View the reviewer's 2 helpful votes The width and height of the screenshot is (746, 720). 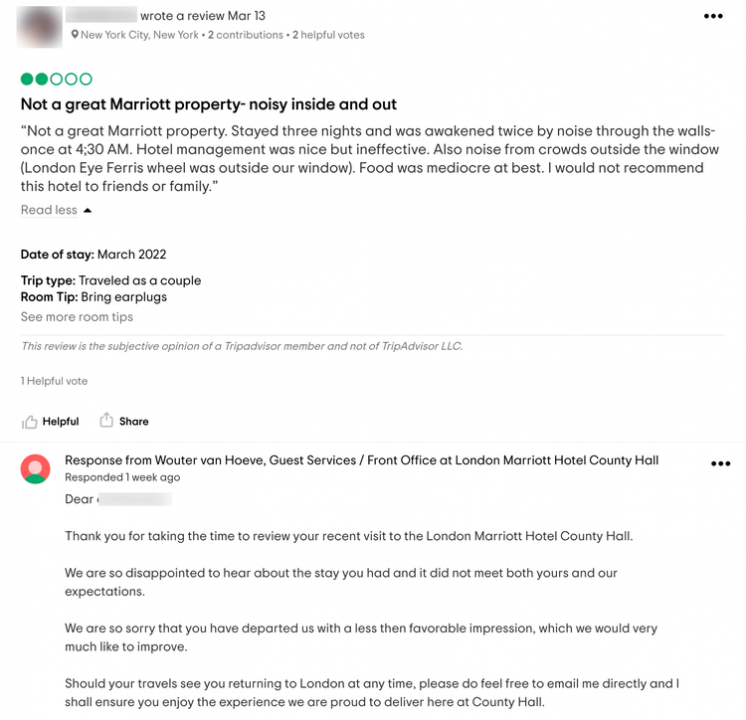(x=328, y=35)
